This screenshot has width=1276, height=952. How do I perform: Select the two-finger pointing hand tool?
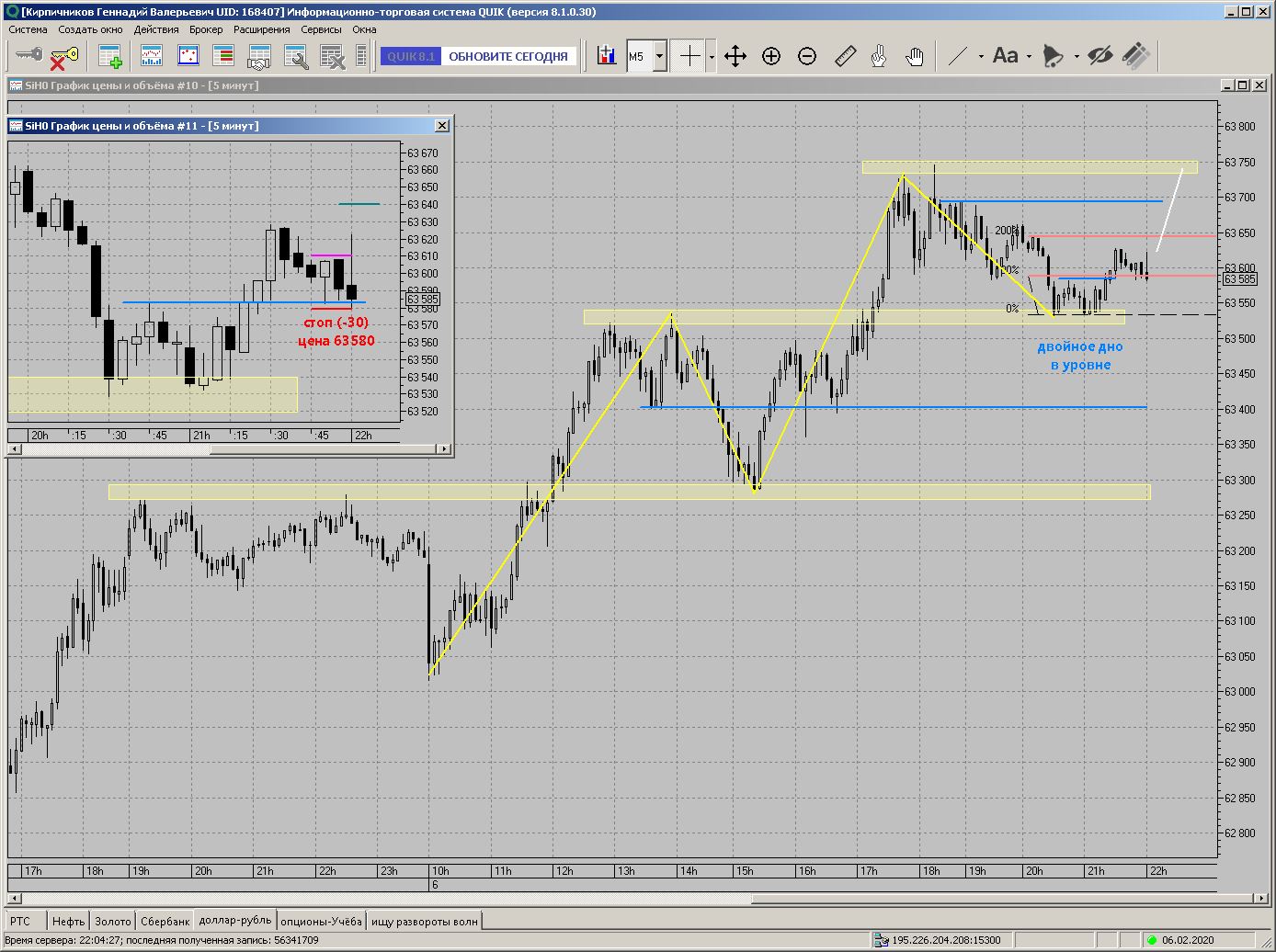point(879,56)
